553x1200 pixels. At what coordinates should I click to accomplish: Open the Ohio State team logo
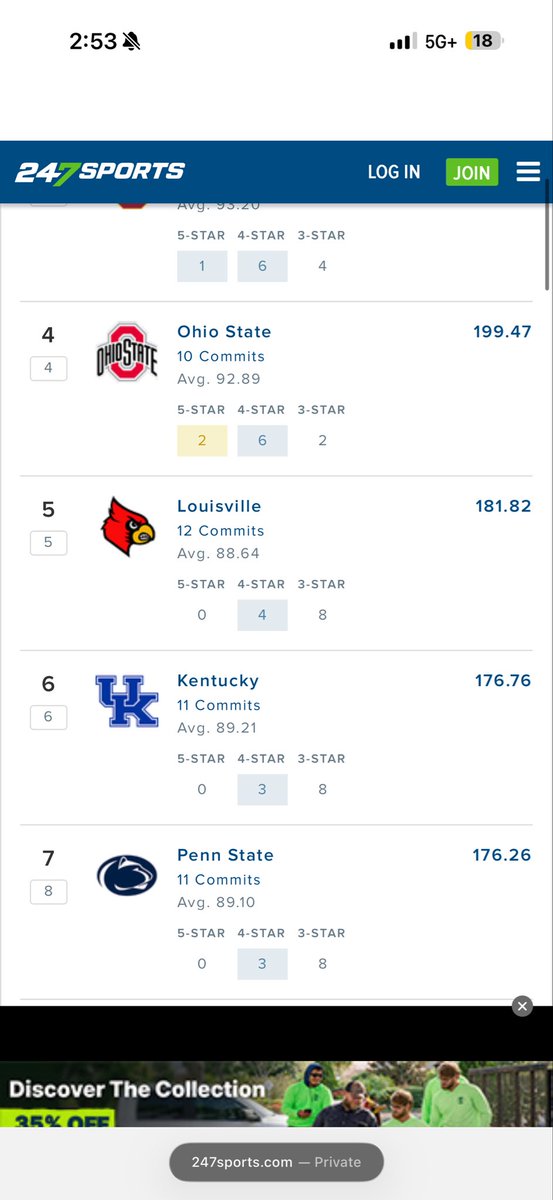[x=127, y=351]
